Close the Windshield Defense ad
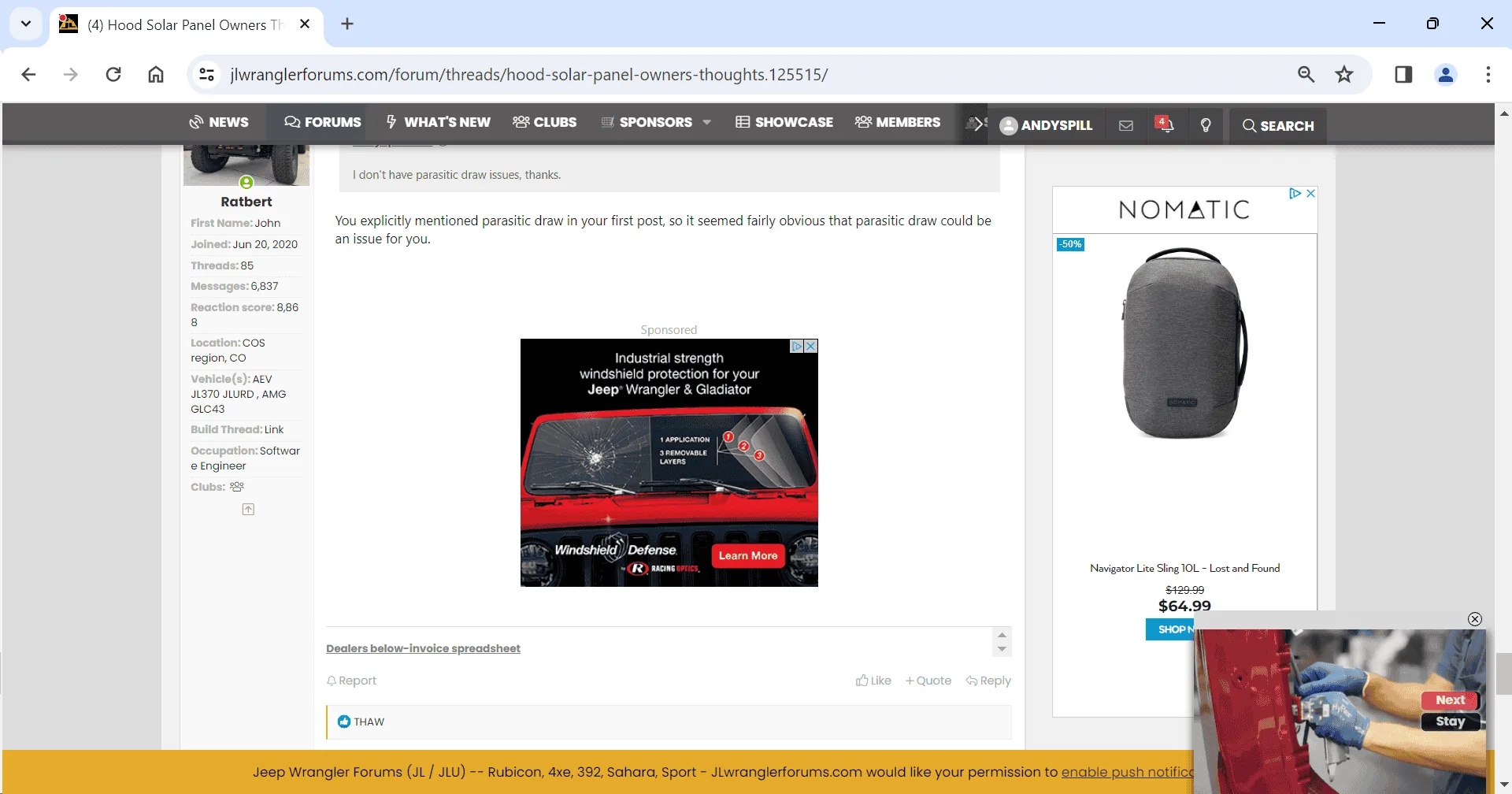Image resolution: width=1512 pixels, height=794 pixels. 811,346
